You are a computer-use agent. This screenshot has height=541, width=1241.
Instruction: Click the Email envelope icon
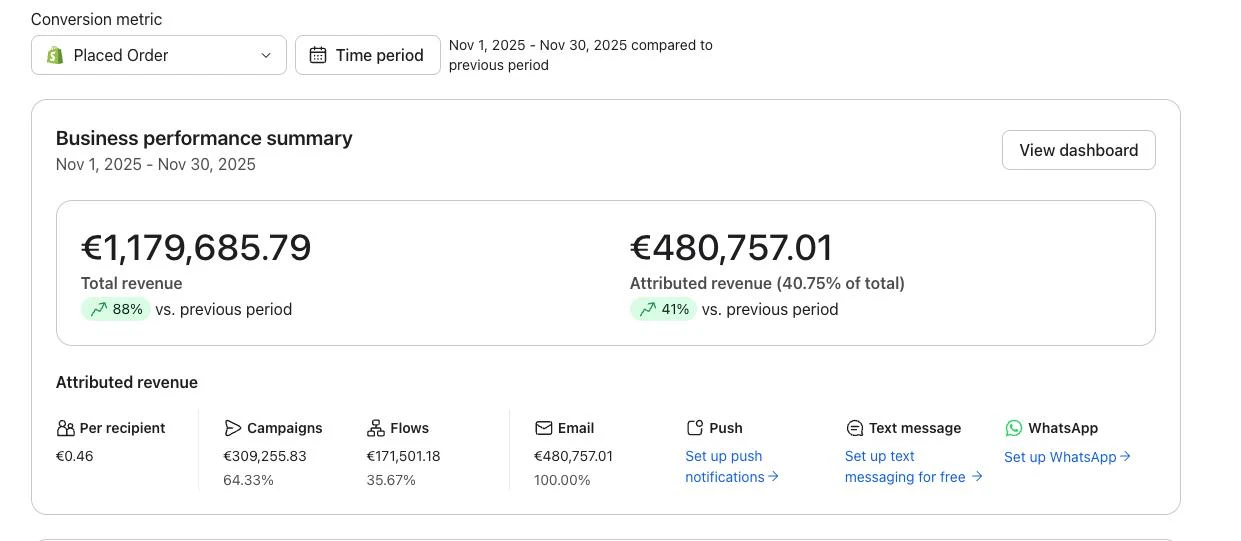pos(544,428)
